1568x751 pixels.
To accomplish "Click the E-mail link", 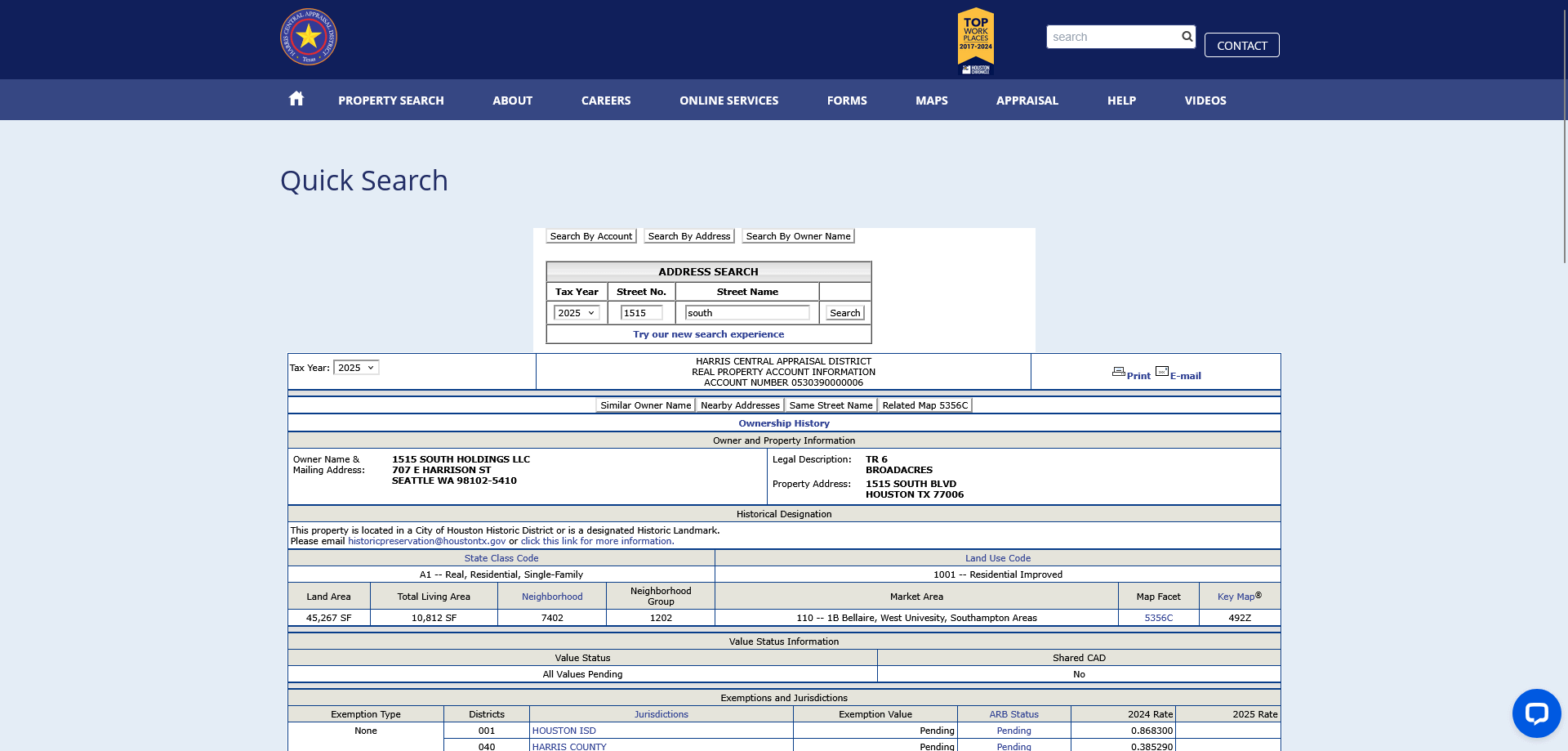I will coord(1186,376).
